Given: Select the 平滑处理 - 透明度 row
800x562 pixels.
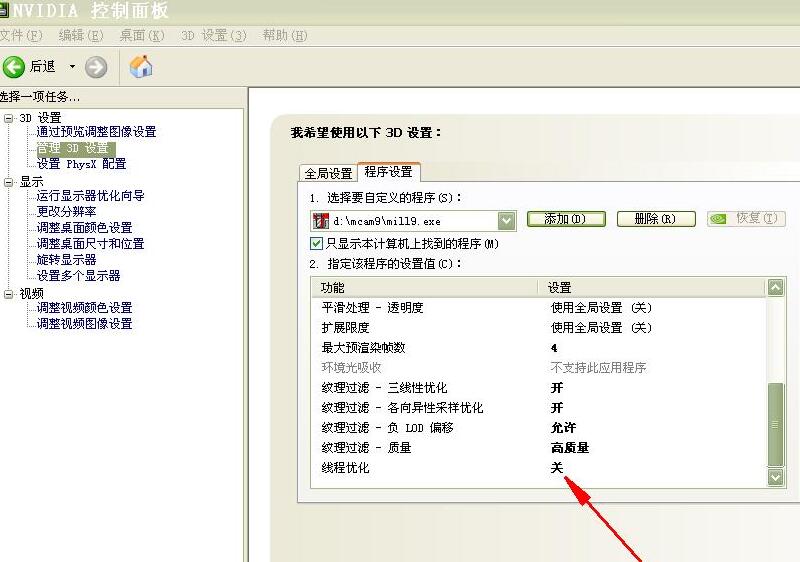Looking at the screenshot, I should tap(539, 308).
